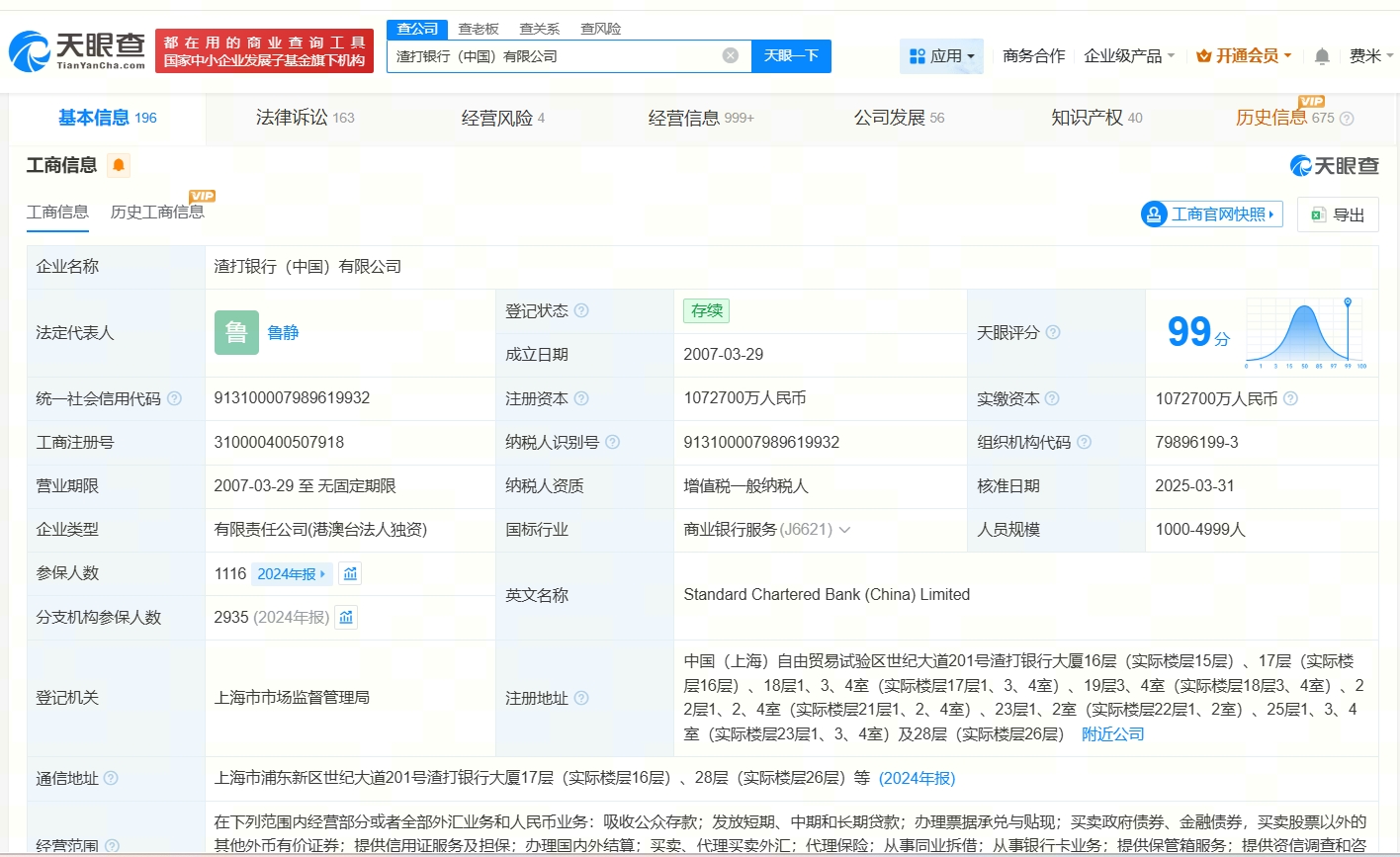Open the 开通会员 dropdown
The width and height of the screenshot is (1400, 857).
pyautogui.click(x=1244, y=56)
